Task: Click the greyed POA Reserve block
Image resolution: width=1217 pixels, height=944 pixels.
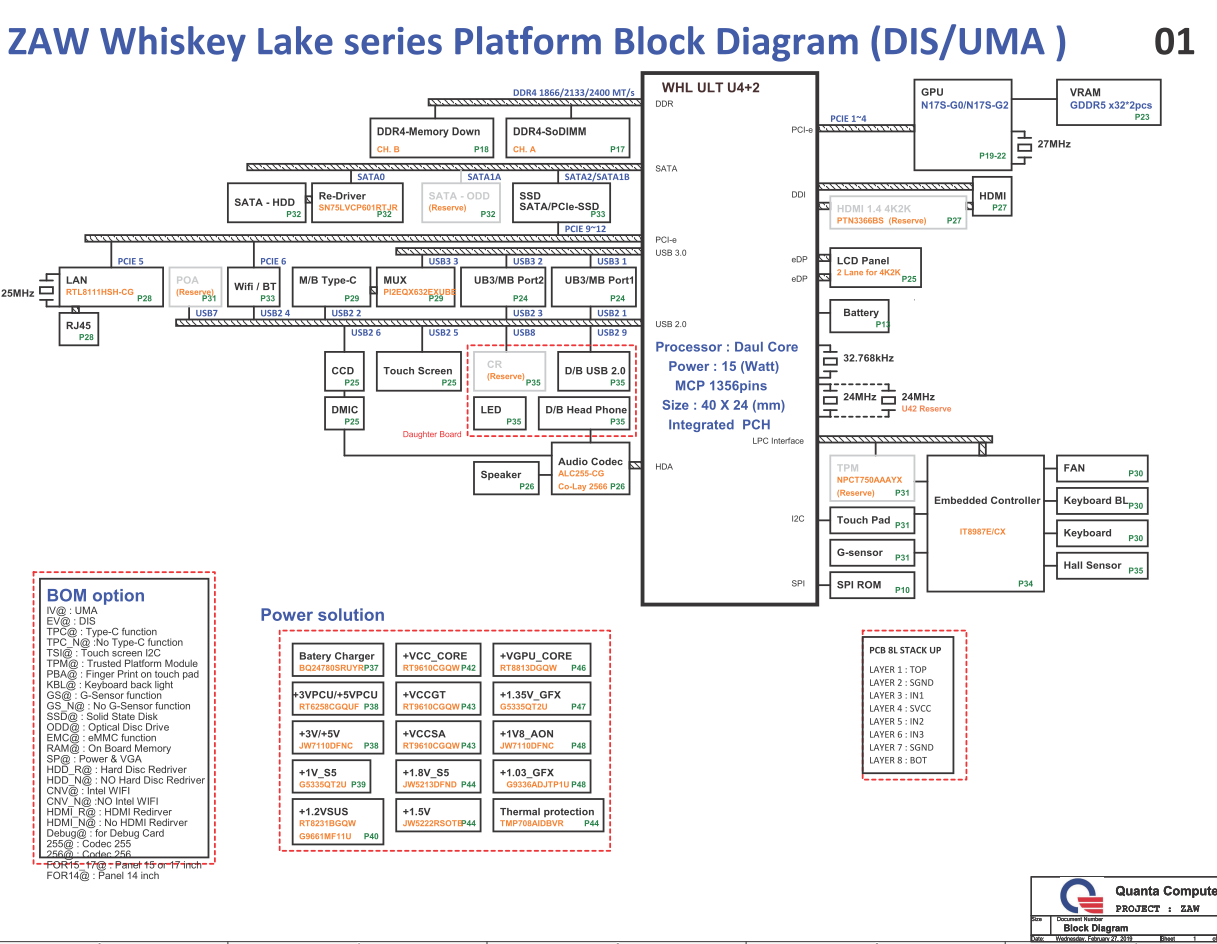Action: 195,287
